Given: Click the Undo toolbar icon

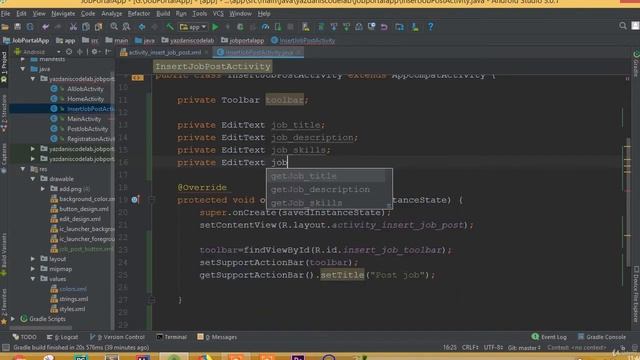Looking at the screenshot, I should [x=45, y=27].
